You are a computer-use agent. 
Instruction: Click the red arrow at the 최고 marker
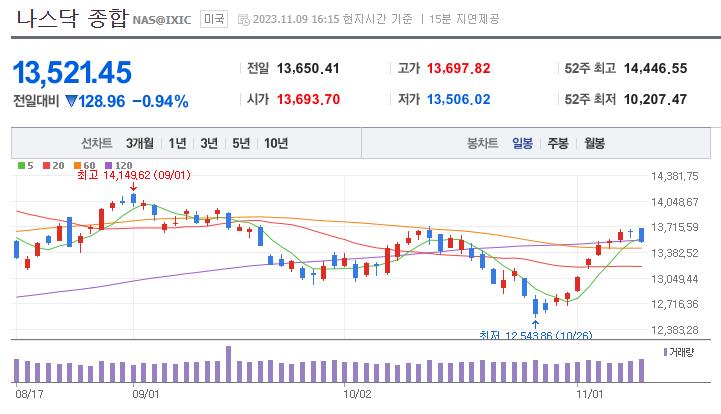(x=134, y=186)
